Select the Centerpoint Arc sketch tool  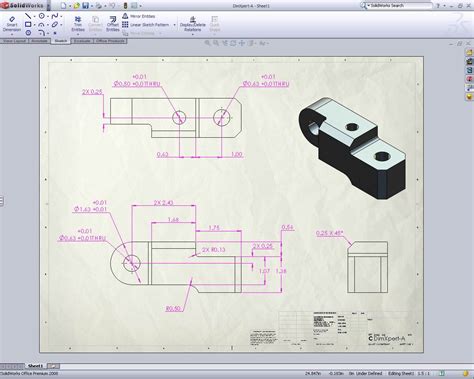(x=42, y=25)
